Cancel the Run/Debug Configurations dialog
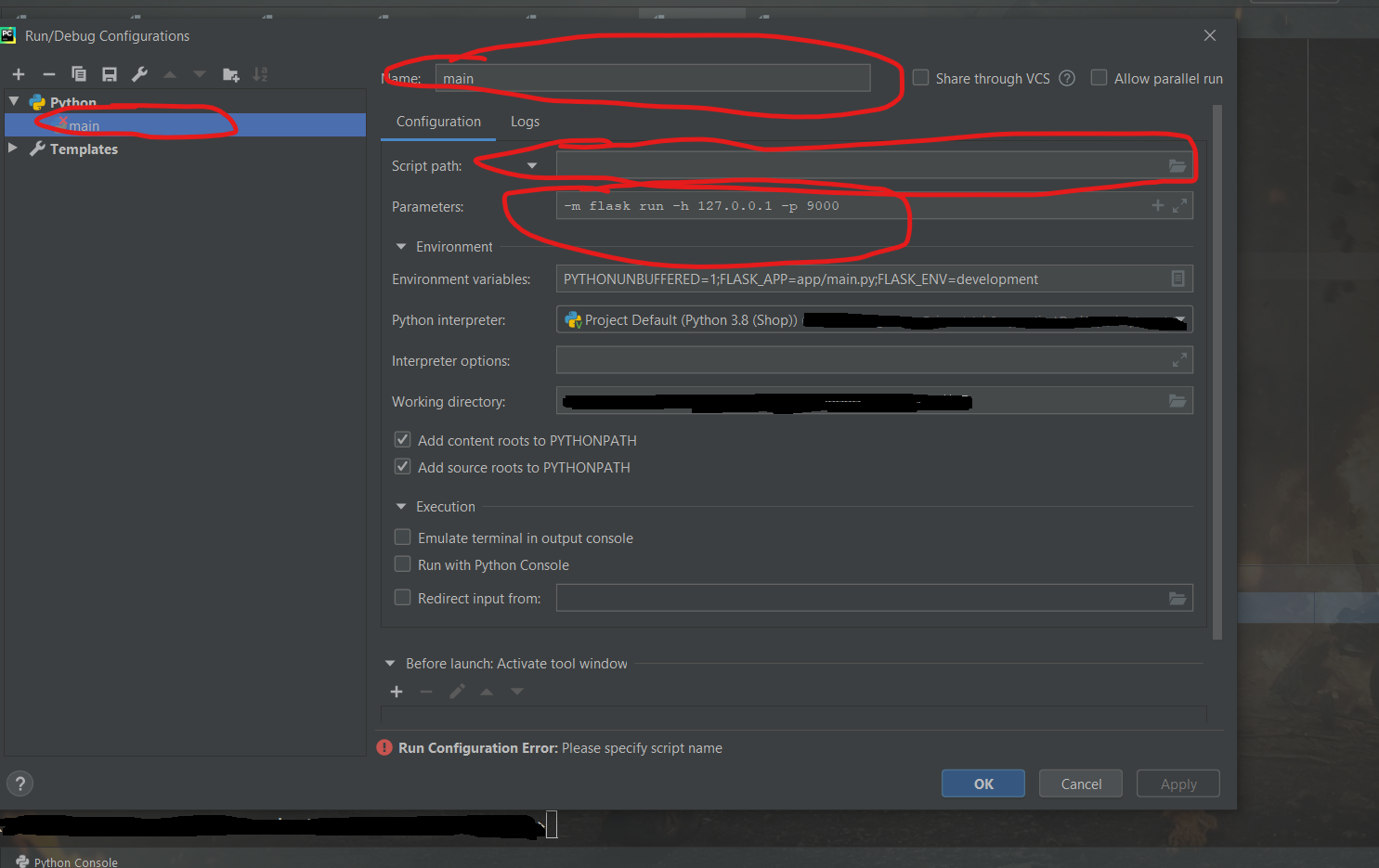Screen dimensions: 1379x868 pyautogui.click(x=1081, y=784)
